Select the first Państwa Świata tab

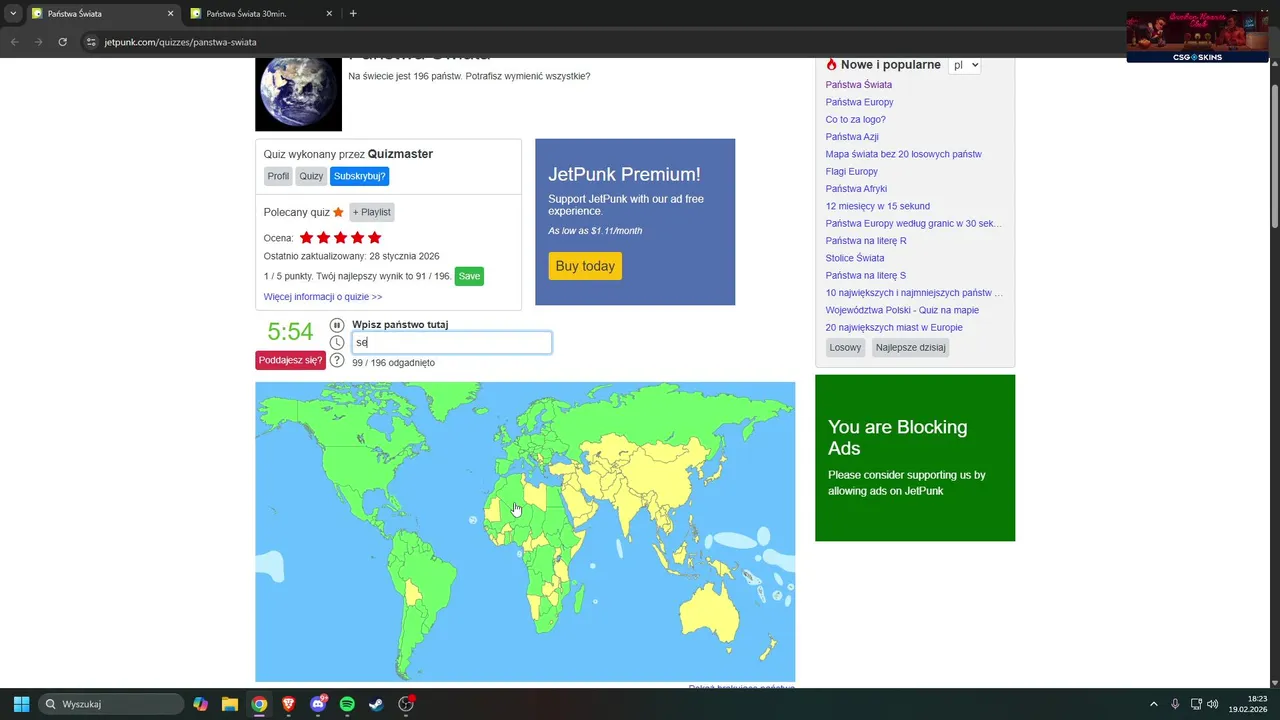pos(102,14)
